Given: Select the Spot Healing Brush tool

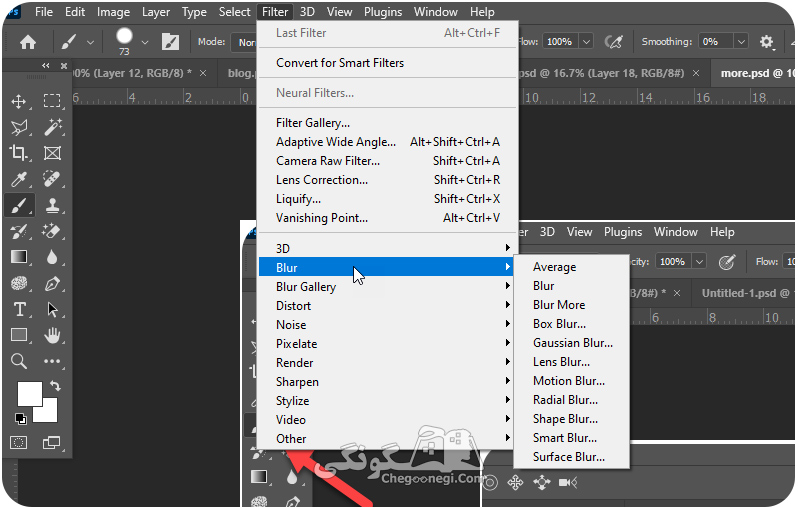Looking at the screenshot, I should coord(51,179).
